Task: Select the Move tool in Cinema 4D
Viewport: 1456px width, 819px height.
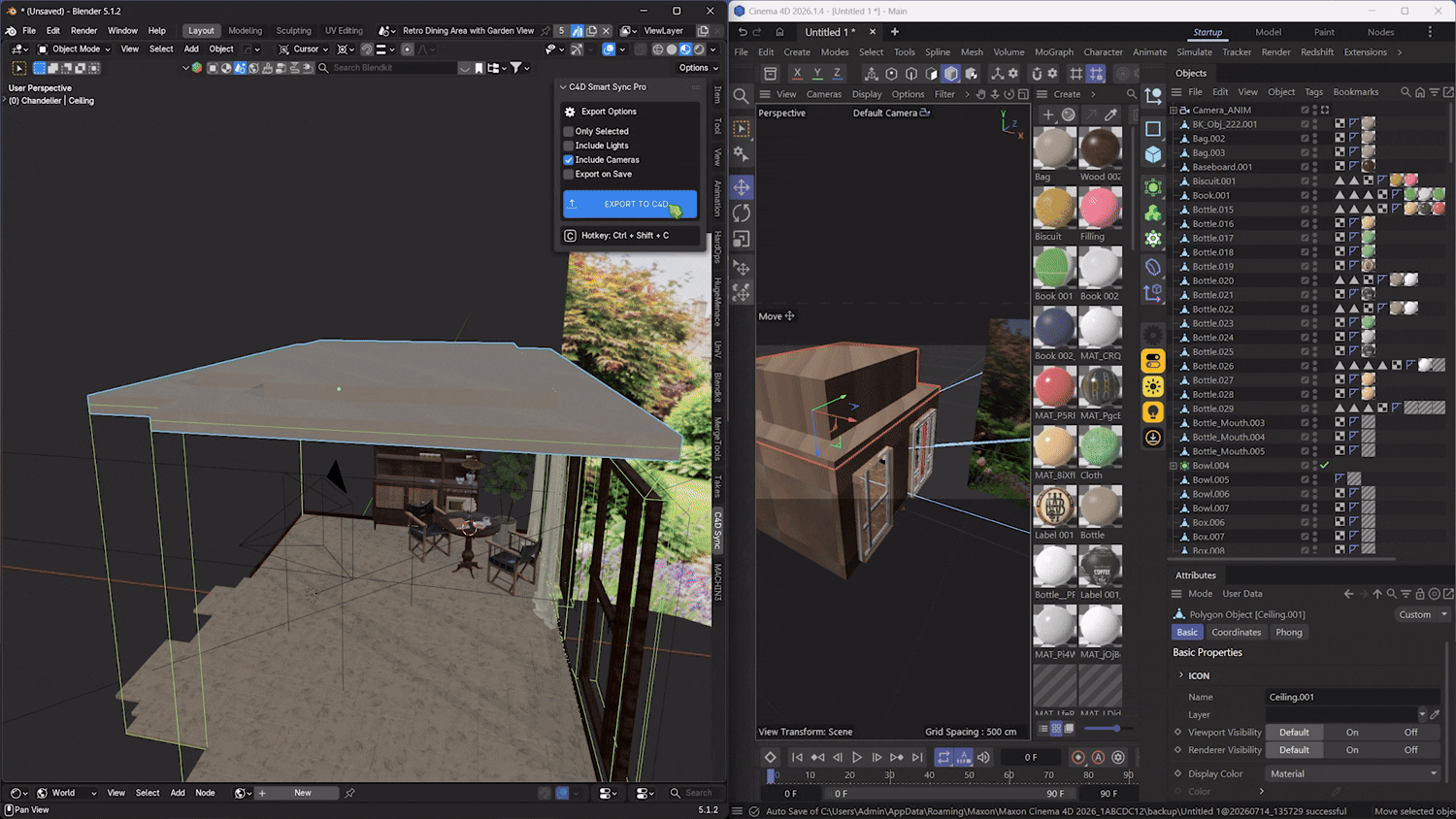Action: coord(742,187)
